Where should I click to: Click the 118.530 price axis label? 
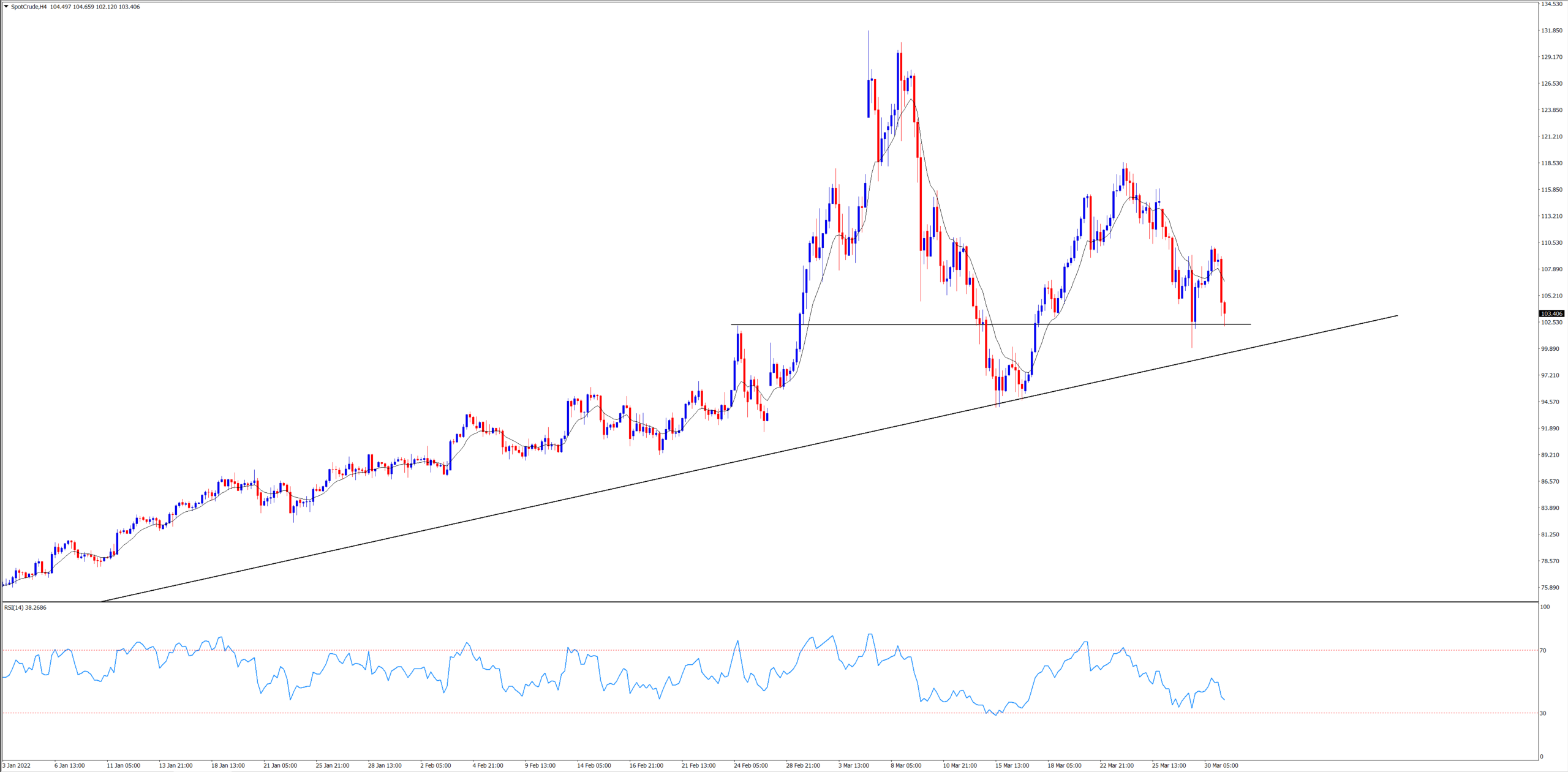(x=1551, y=163)
